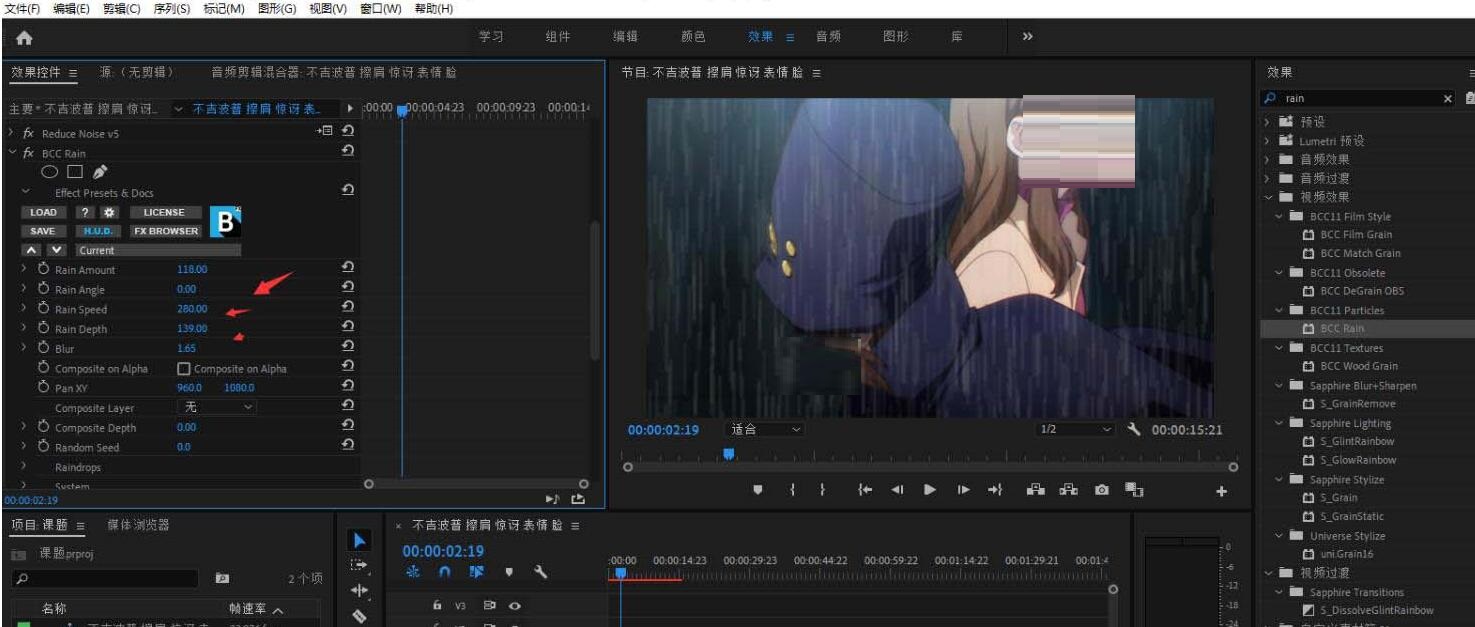Select the free draw bezier pen mask

coord(100,172)
